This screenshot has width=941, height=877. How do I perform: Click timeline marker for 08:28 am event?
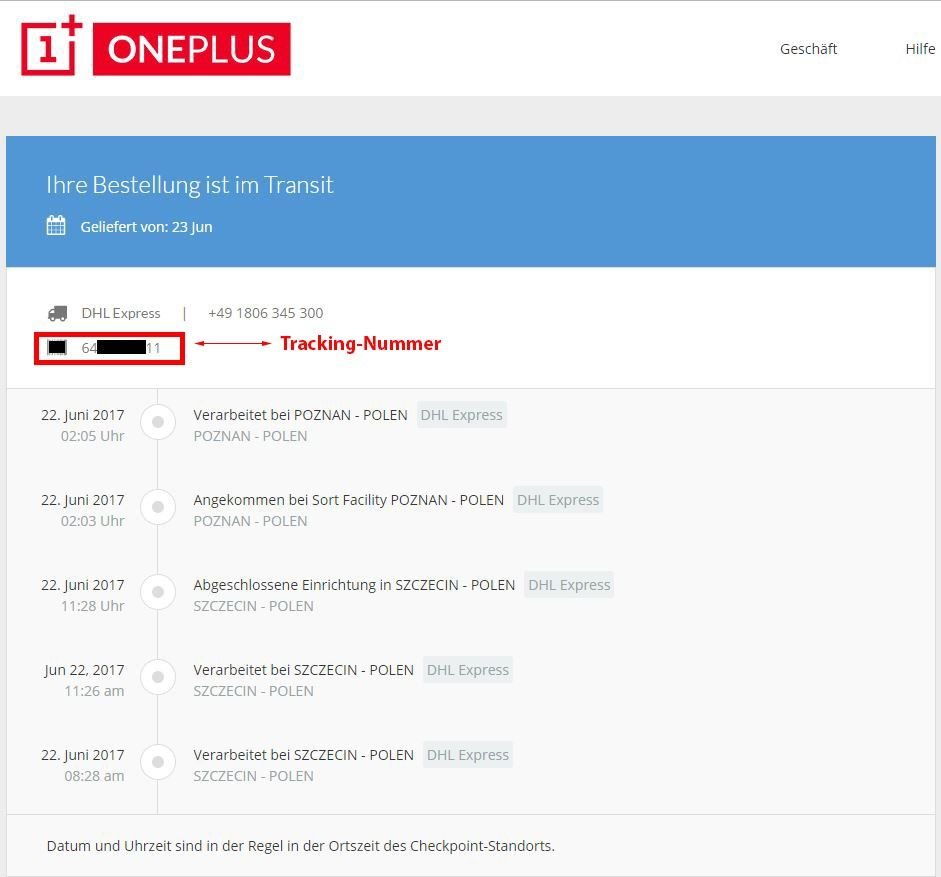pyautogui.click(x=158, y=762)
